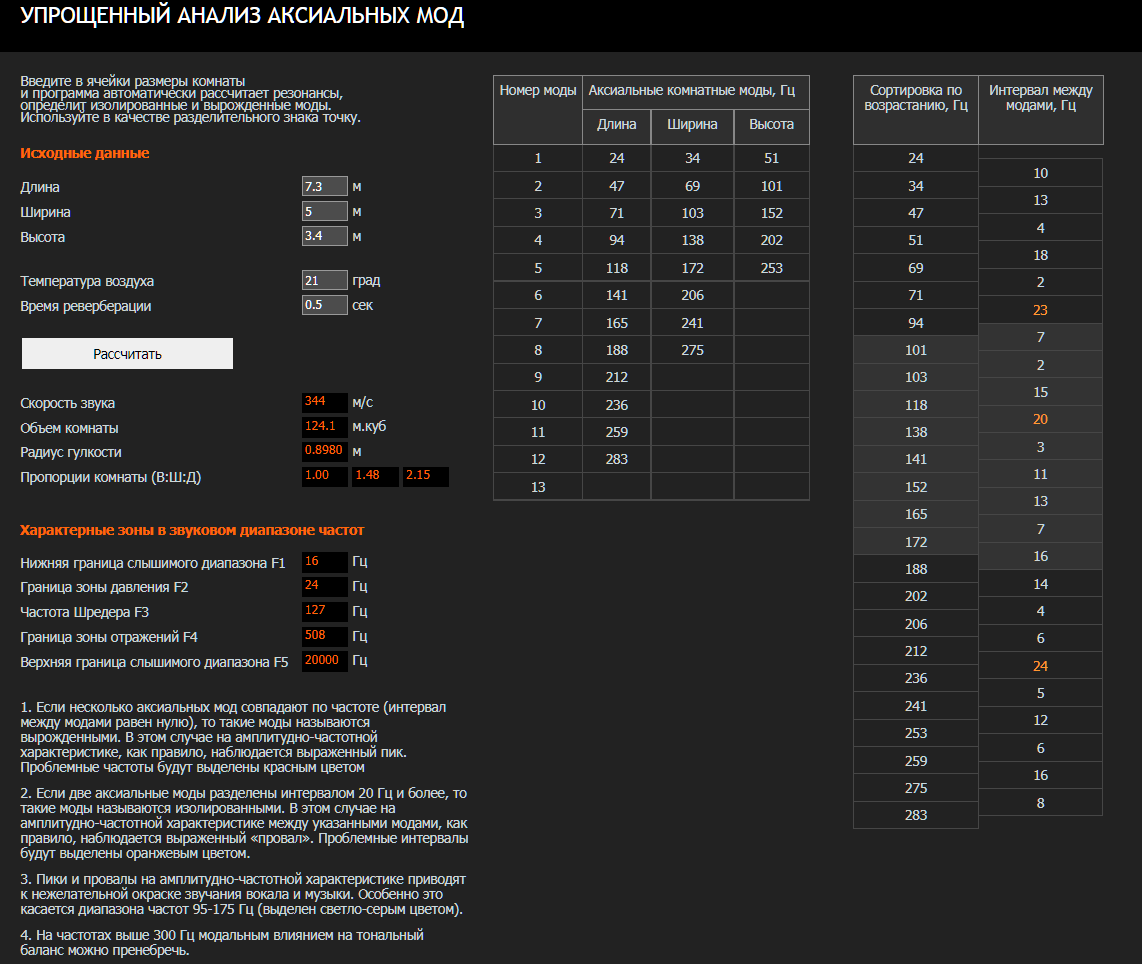Click the orange interval value 20
The height and width of the screenshot is (964, 1142).
point(1041,419)
